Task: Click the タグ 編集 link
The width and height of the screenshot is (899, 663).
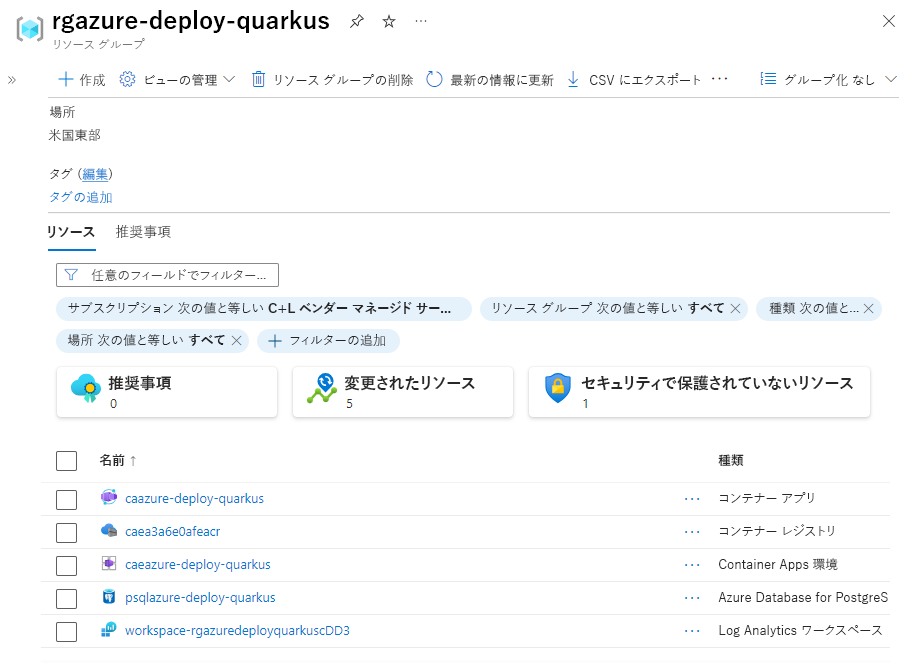Action: click(95, 174)
